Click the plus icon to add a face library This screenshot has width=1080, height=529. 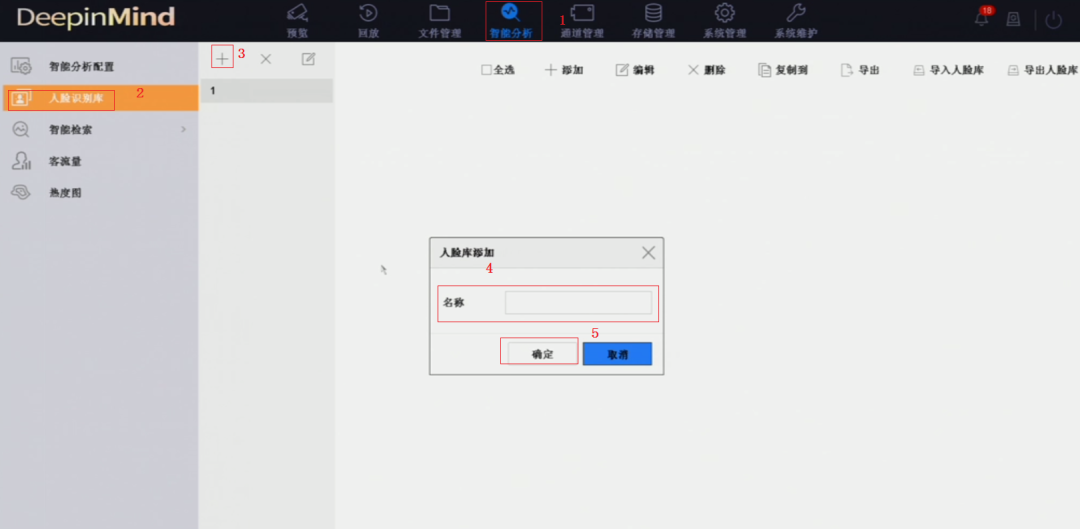pyautogui.click(x=222, y=58)
